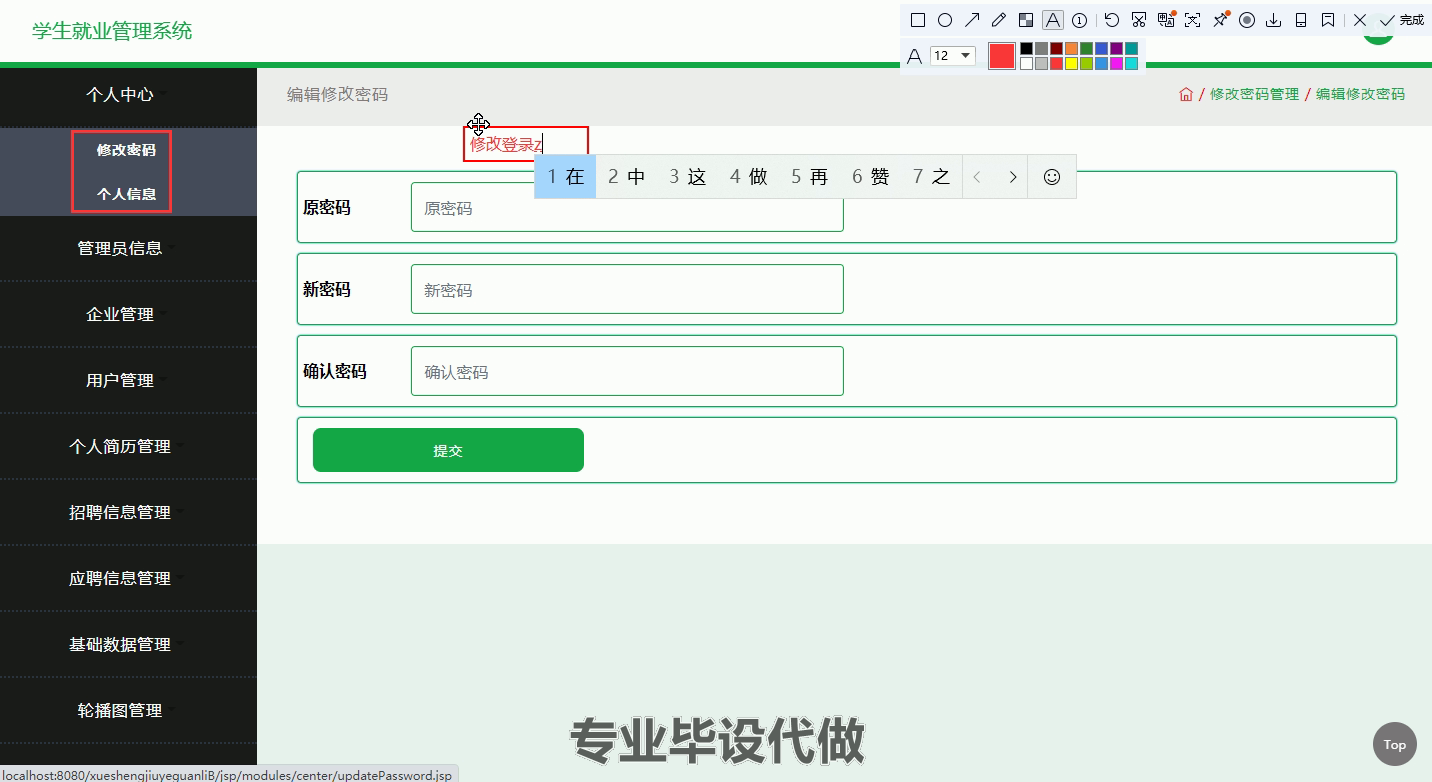Click the bookmark collect icon
Screen dimensions: 1432x782
(1328, 20)
